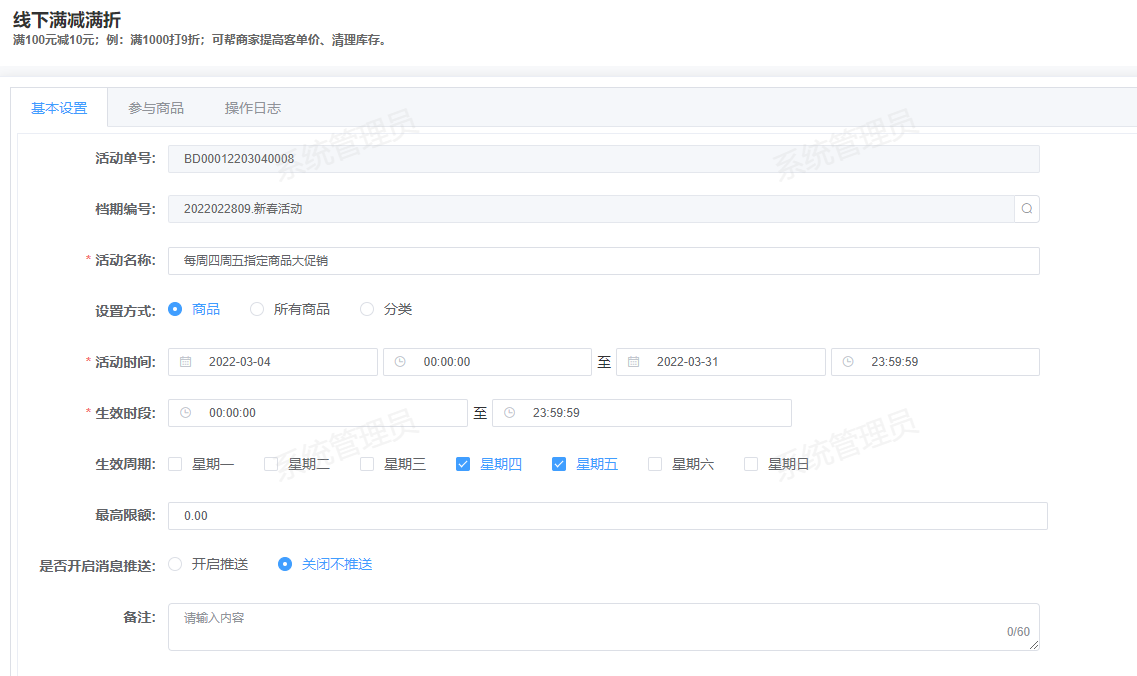Viewport: 1137px width, 676px height.
Task: Choose the 分类 setting mode
Action: point(367,310)
